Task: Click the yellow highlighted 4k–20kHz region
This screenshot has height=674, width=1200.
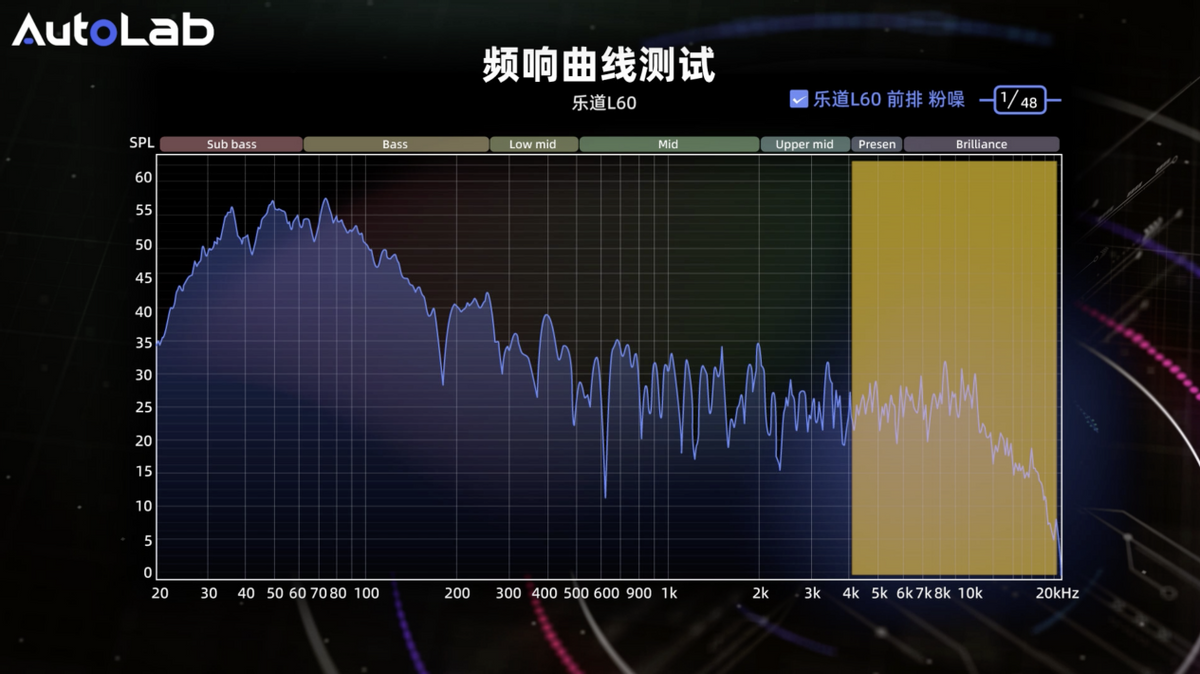Action: click(954, 368)
